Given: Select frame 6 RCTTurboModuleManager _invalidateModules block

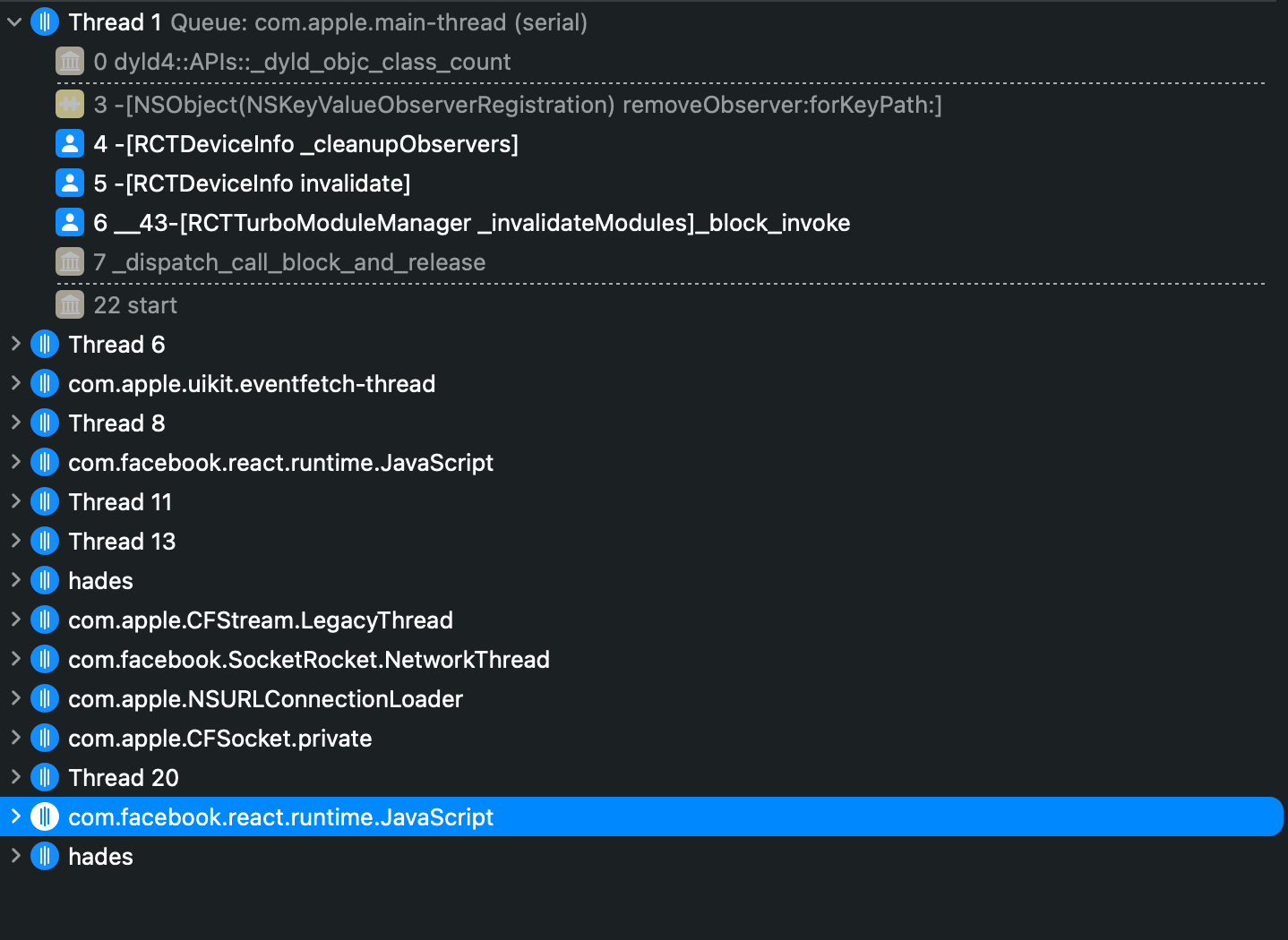Looking at the screenshot, I should pos(471,223).
